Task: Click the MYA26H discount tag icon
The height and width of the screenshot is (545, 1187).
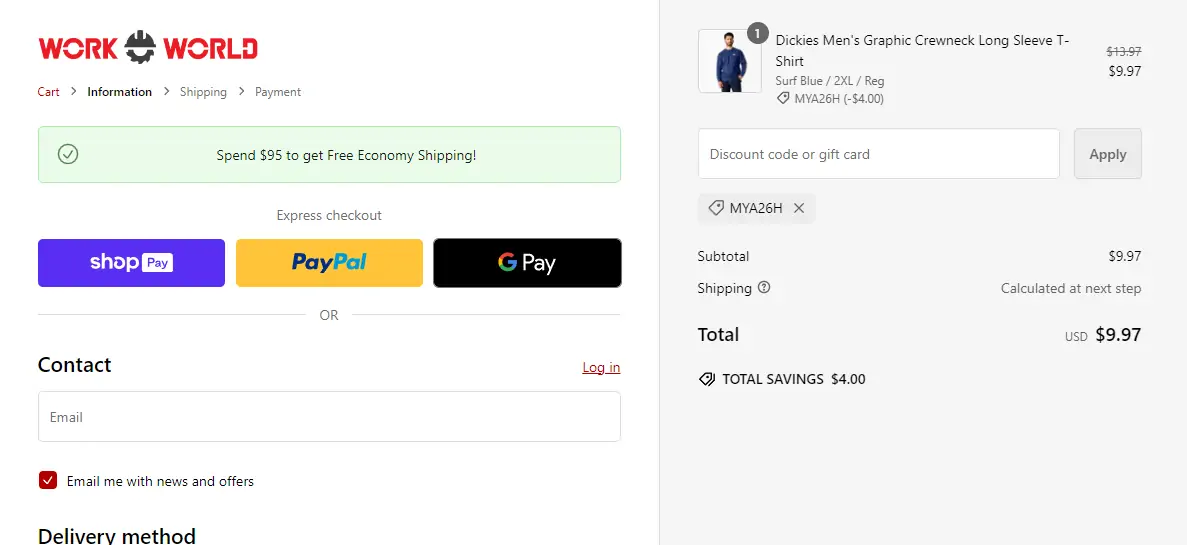Action: (716, 208)
